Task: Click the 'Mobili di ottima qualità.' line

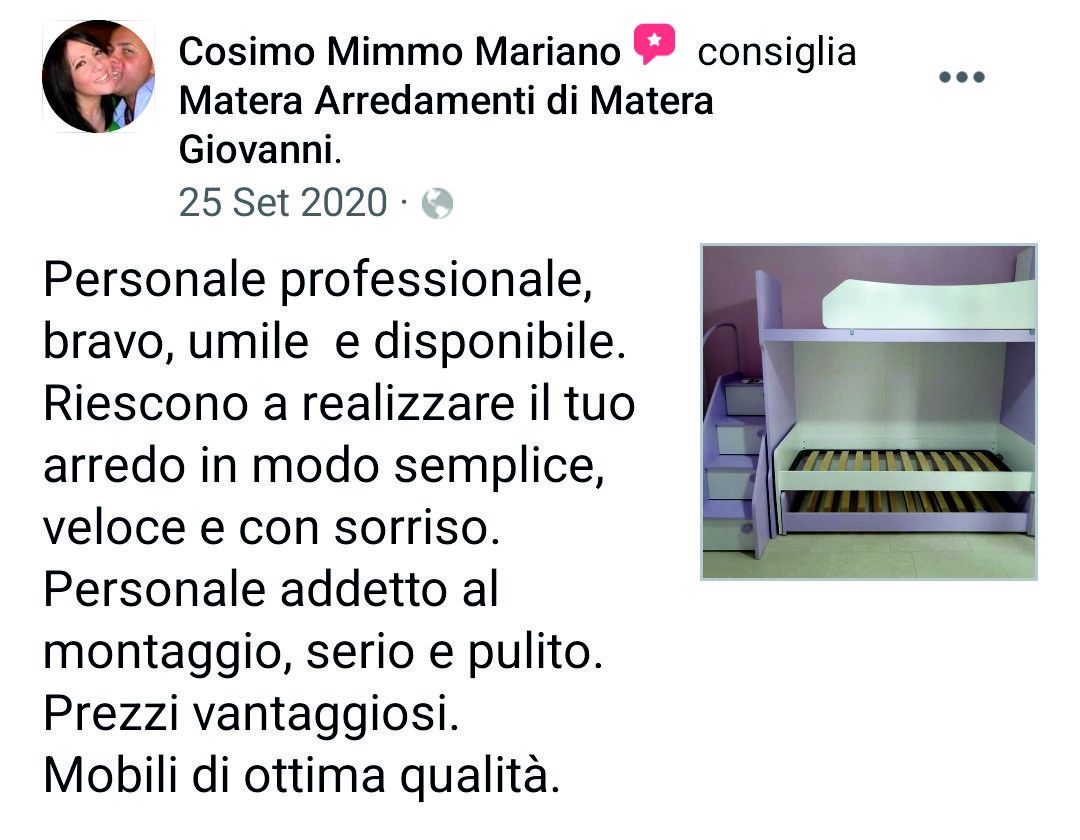Action: [x=302, y=776]
